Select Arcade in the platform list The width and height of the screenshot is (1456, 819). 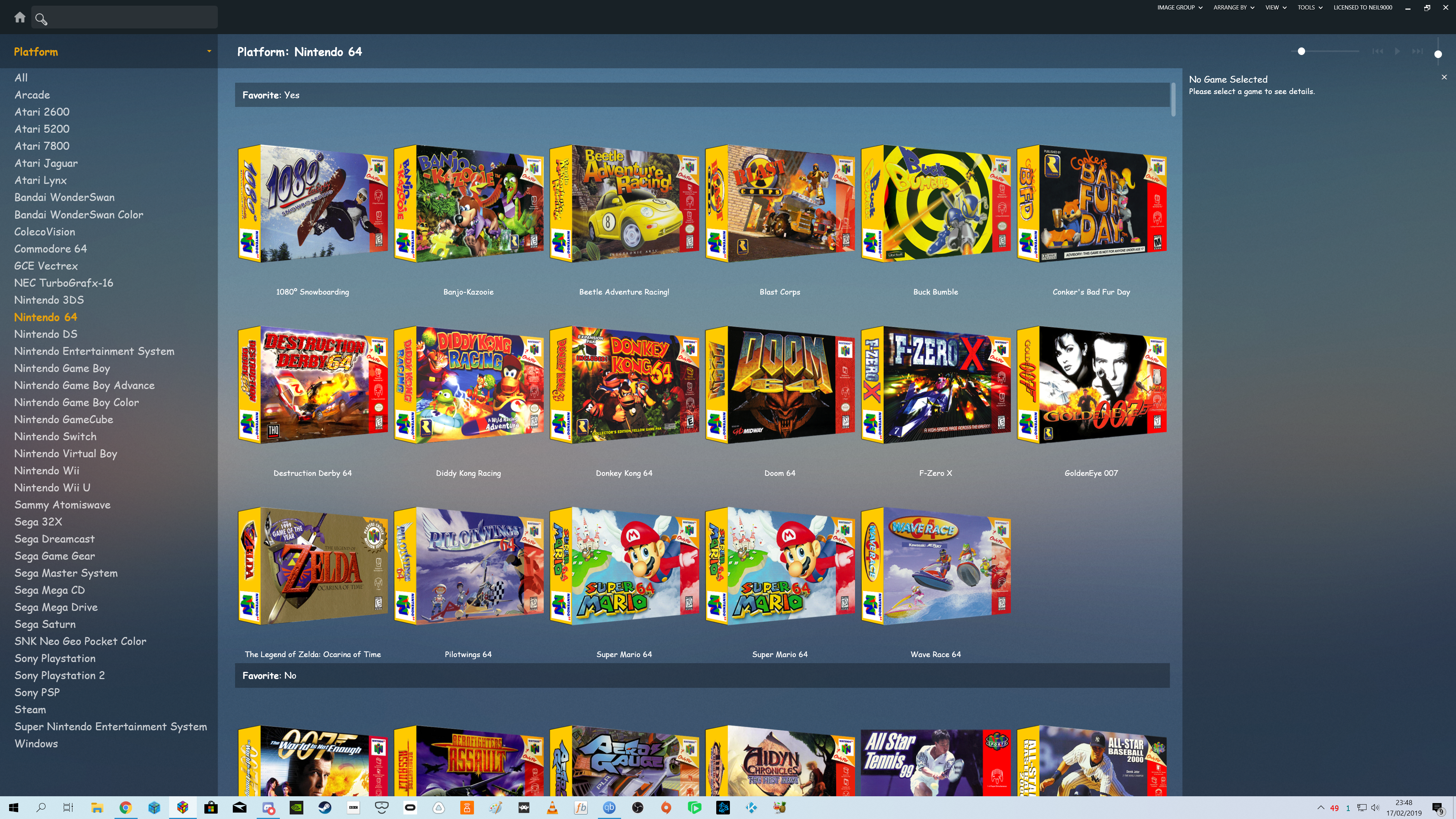32,95
